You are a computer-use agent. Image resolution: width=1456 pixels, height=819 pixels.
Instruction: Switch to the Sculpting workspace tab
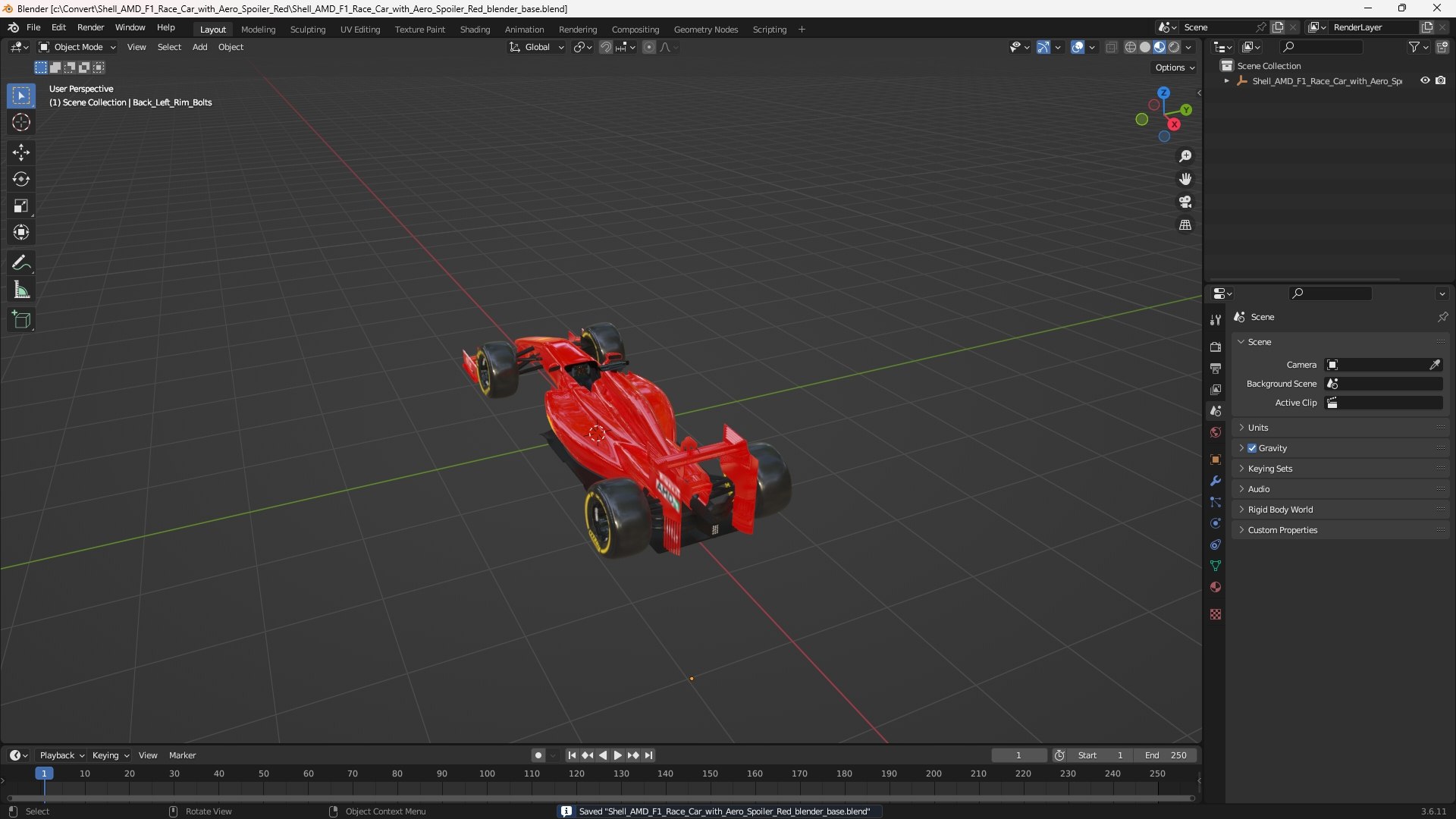pos(308,30)
